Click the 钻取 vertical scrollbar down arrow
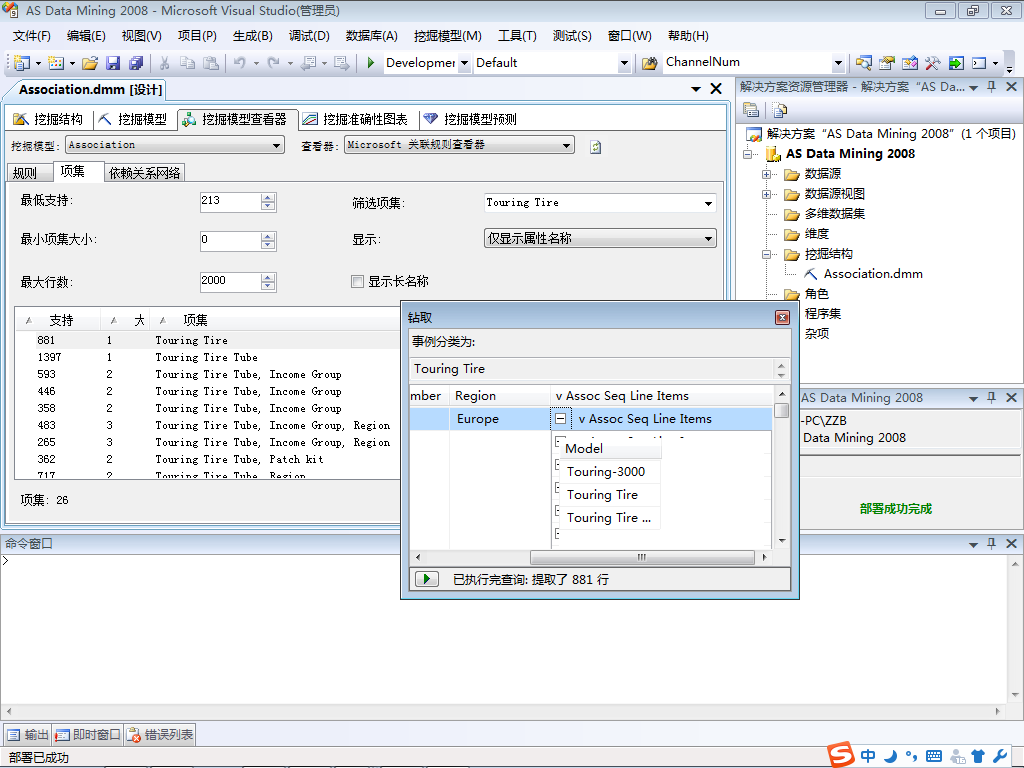Viewport: 1024px width, 768px height. tap(782, 541)
